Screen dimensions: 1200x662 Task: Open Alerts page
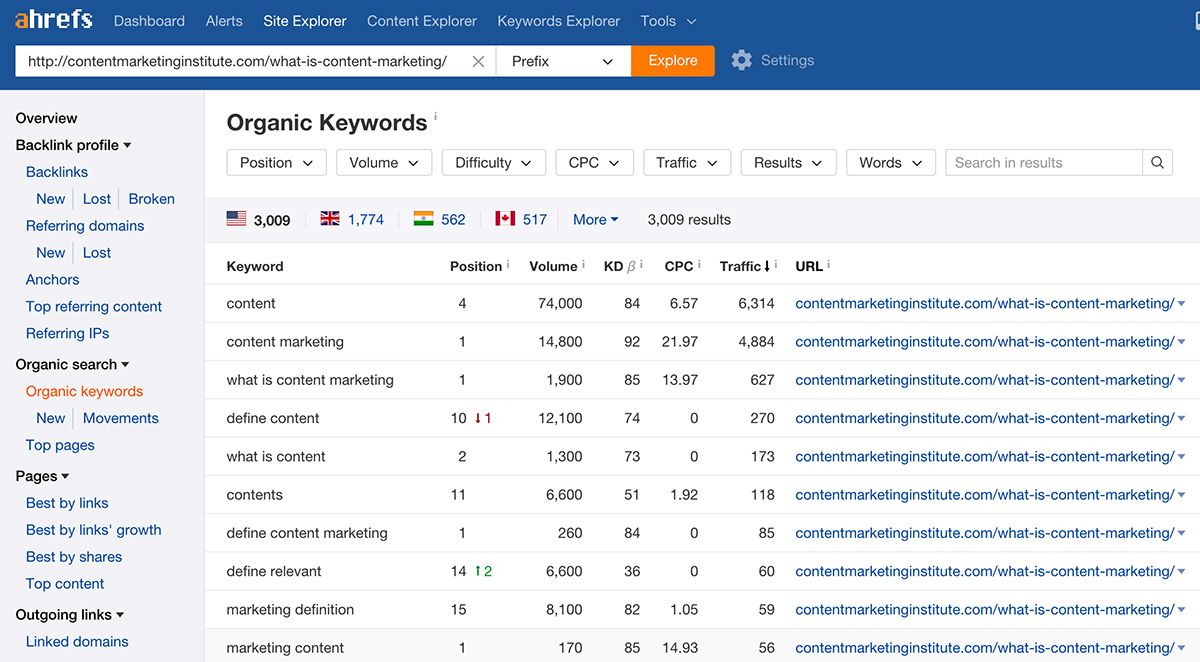pyautogui.click(x=224, y=20)
